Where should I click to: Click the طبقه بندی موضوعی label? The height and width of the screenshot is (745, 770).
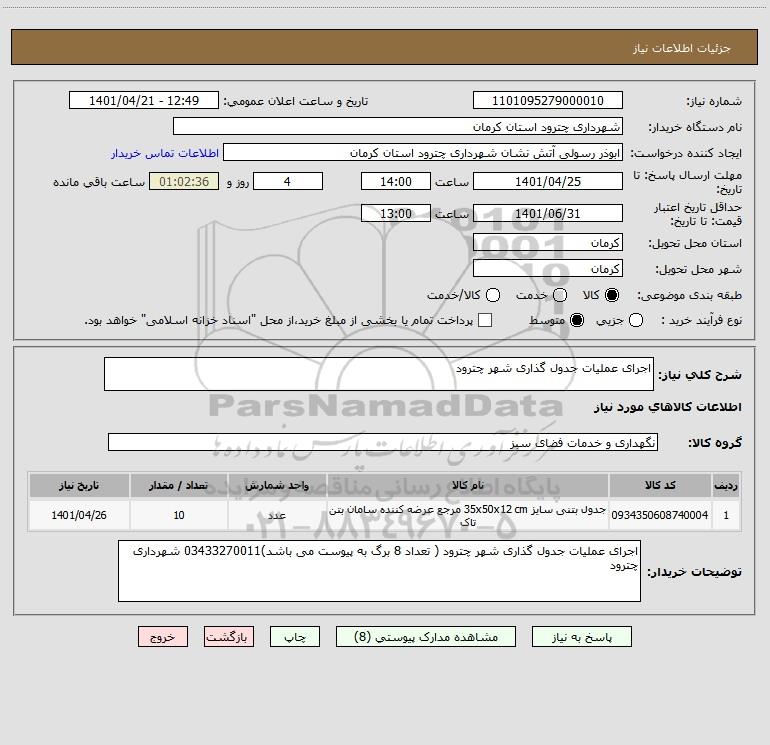pos(689,296)
